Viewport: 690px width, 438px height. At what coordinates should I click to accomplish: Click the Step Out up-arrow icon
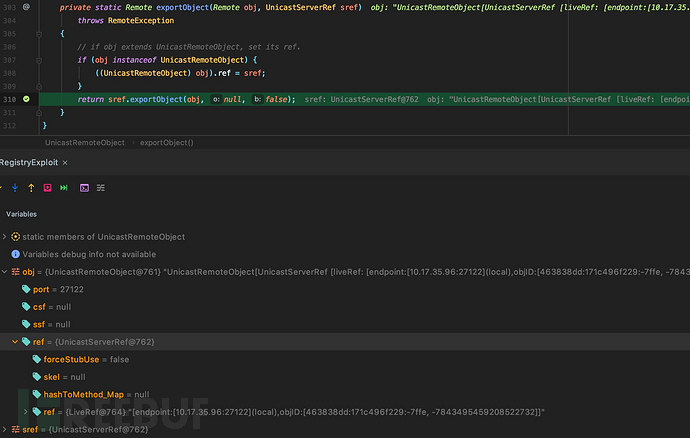coord(31,187)
